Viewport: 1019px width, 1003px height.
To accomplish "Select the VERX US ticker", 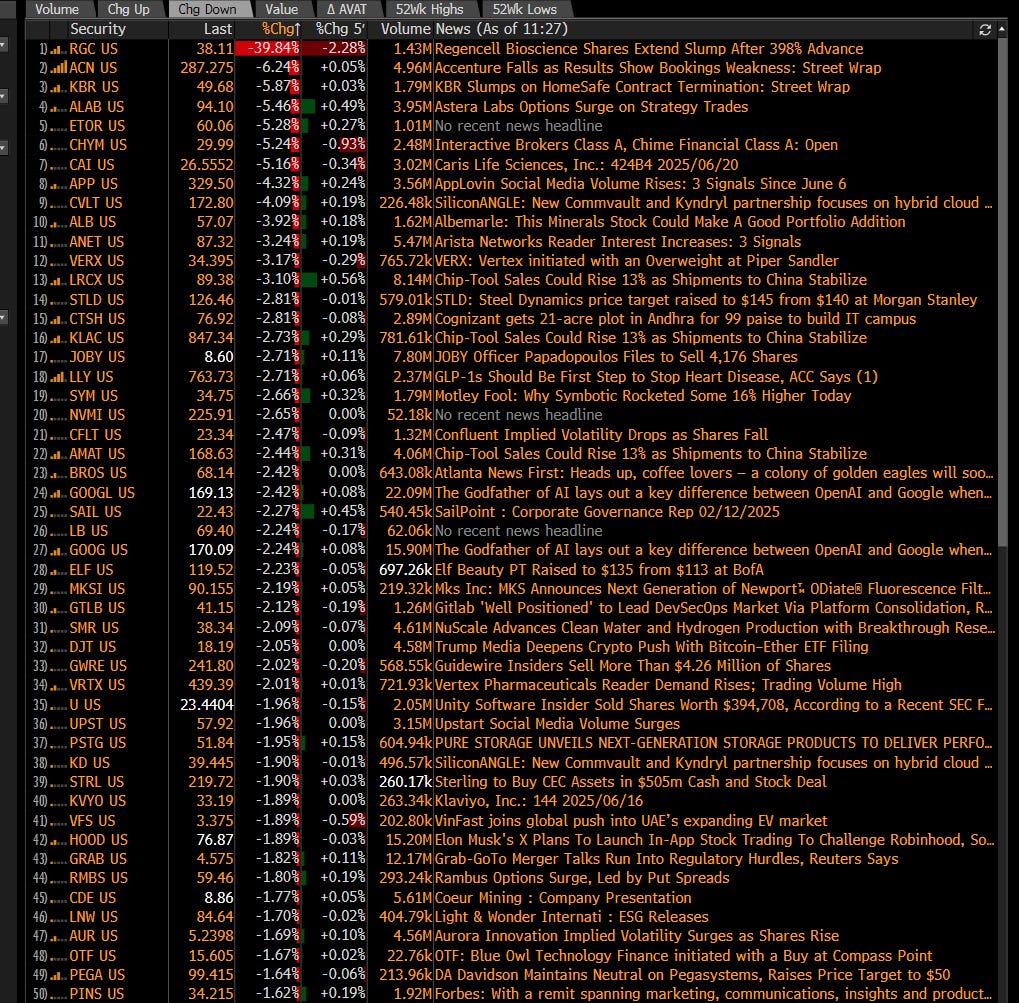I will [x=96, y=261].
